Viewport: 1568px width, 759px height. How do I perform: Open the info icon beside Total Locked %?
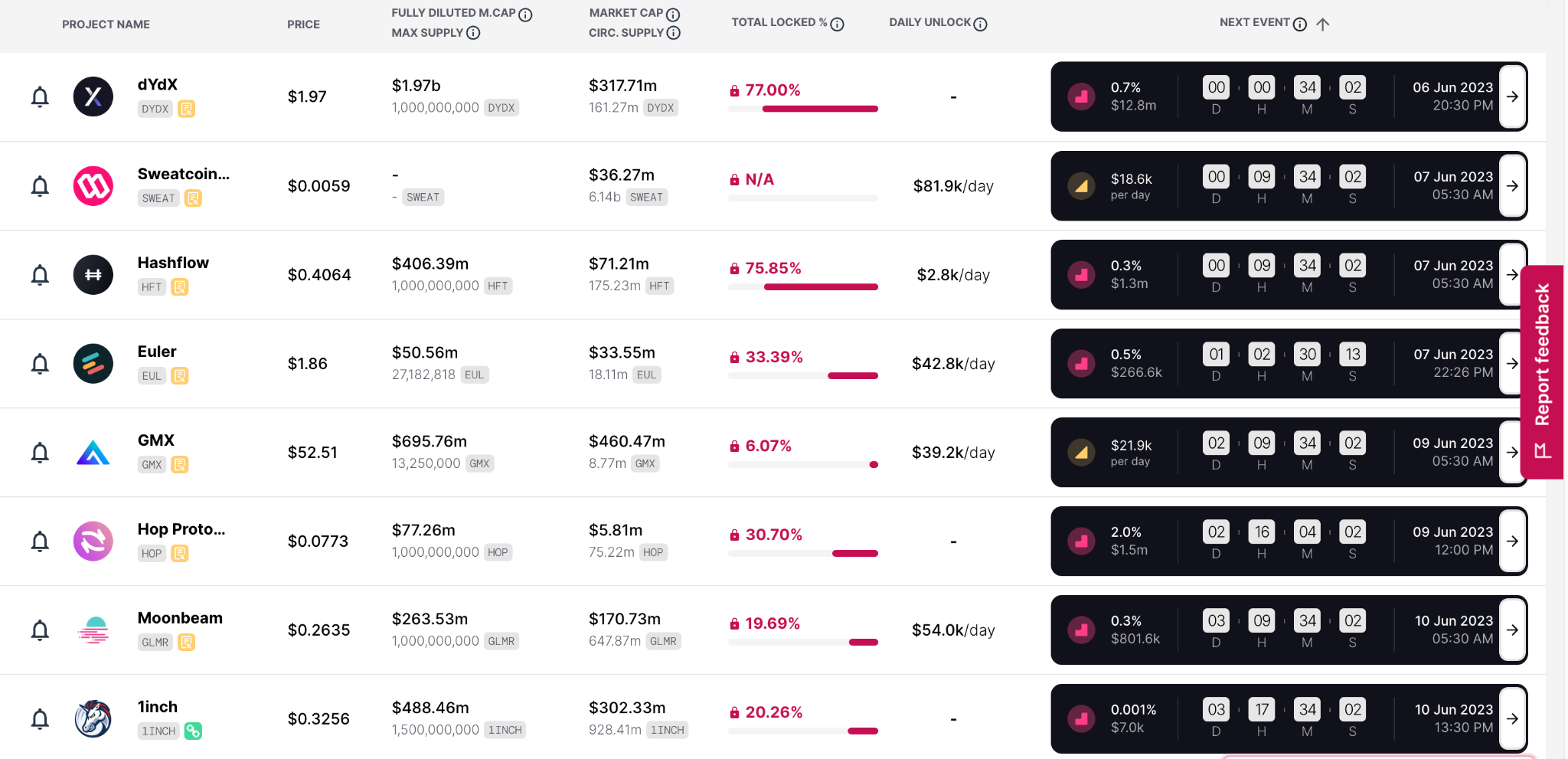click(x=838, y=25)
